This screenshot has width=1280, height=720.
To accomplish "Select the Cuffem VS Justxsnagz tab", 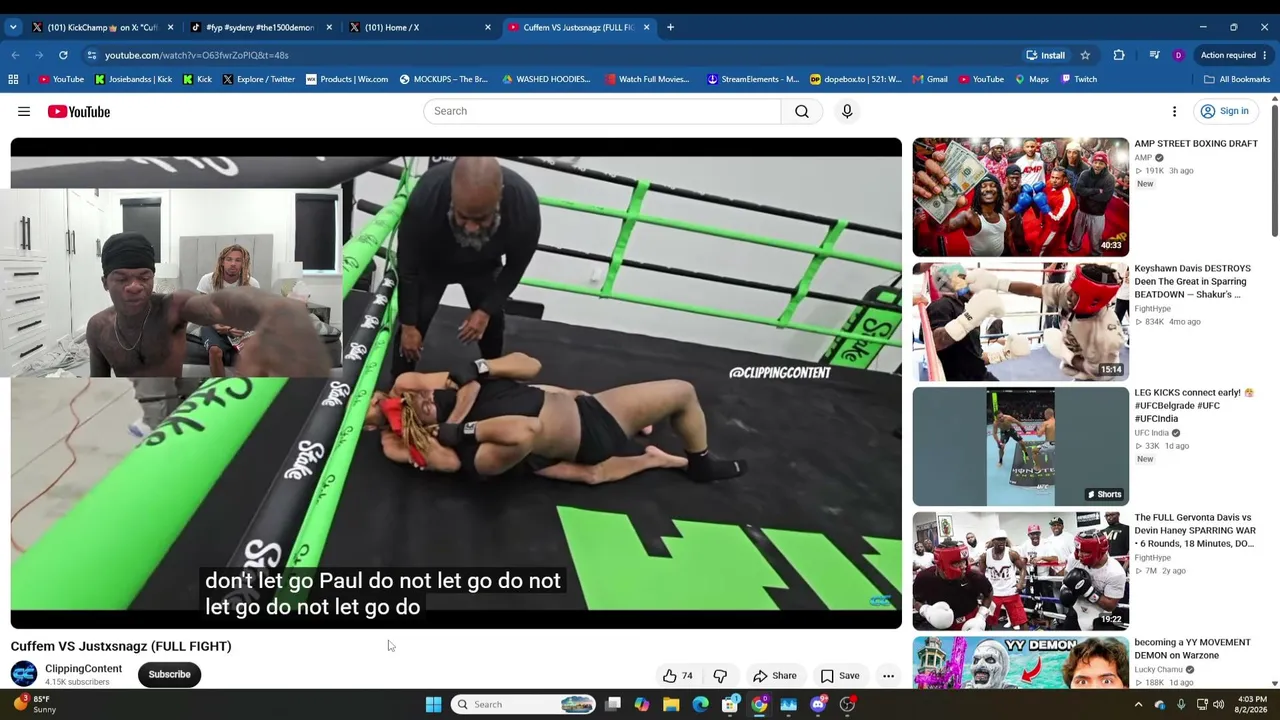I will pyautogui.click(x=579, y=27).
